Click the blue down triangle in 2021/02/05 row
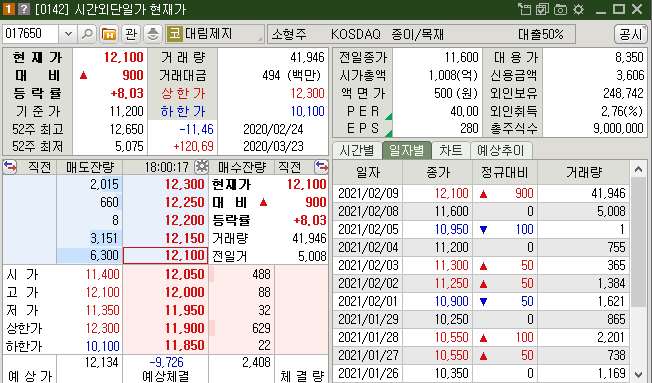This screenshot has width=652, height=383. (x=483, y=230)
